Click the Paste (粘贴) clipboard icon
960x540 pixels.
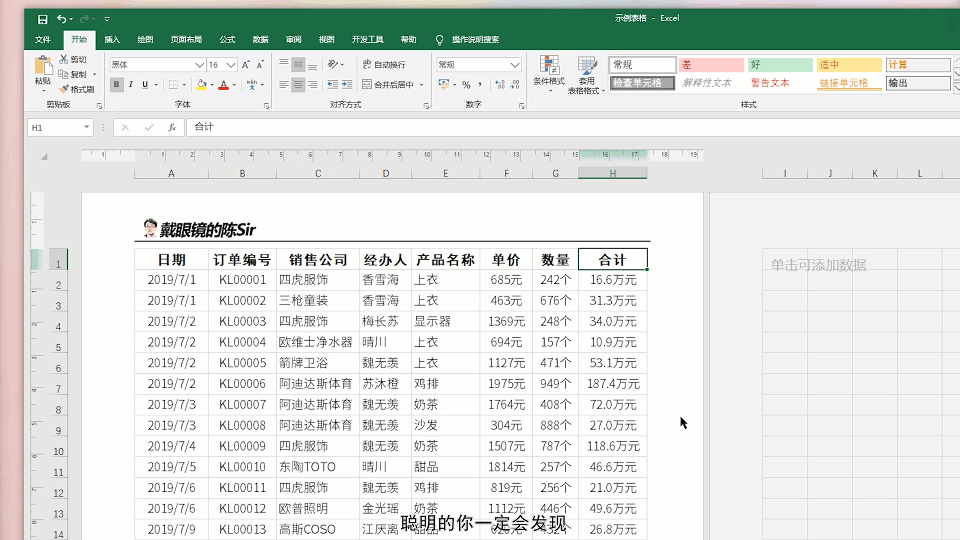43,66
